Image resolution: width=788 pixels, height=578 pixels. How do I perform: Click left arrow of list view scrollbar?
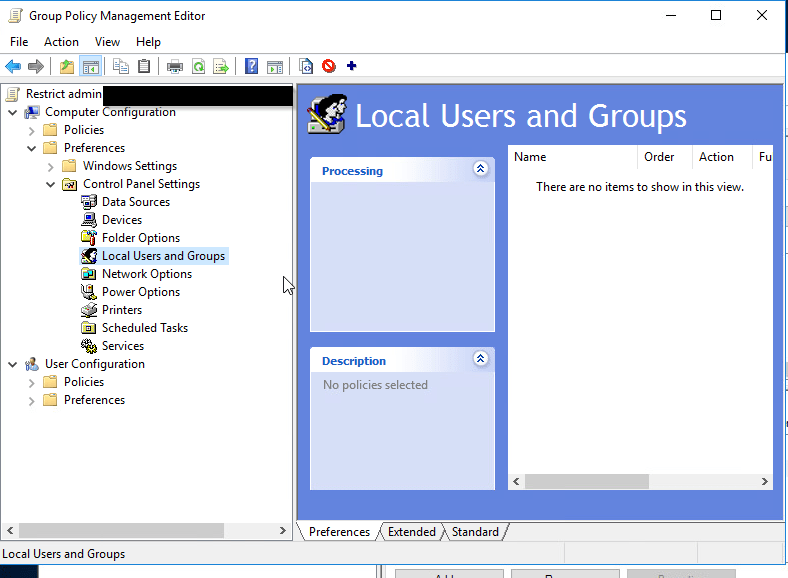516,481
